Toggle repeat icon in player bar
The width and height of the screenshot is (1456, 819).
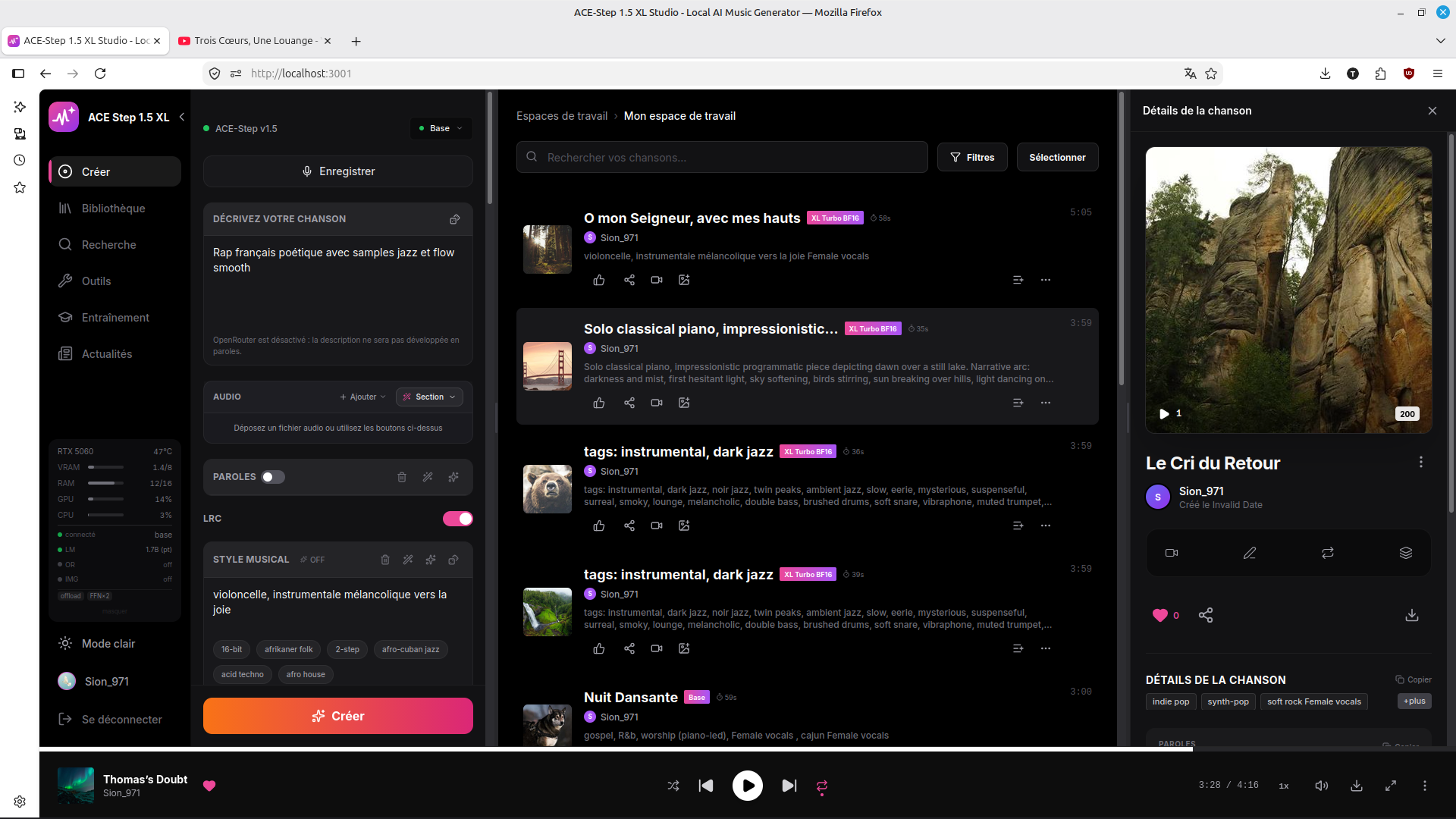point(822,786)
